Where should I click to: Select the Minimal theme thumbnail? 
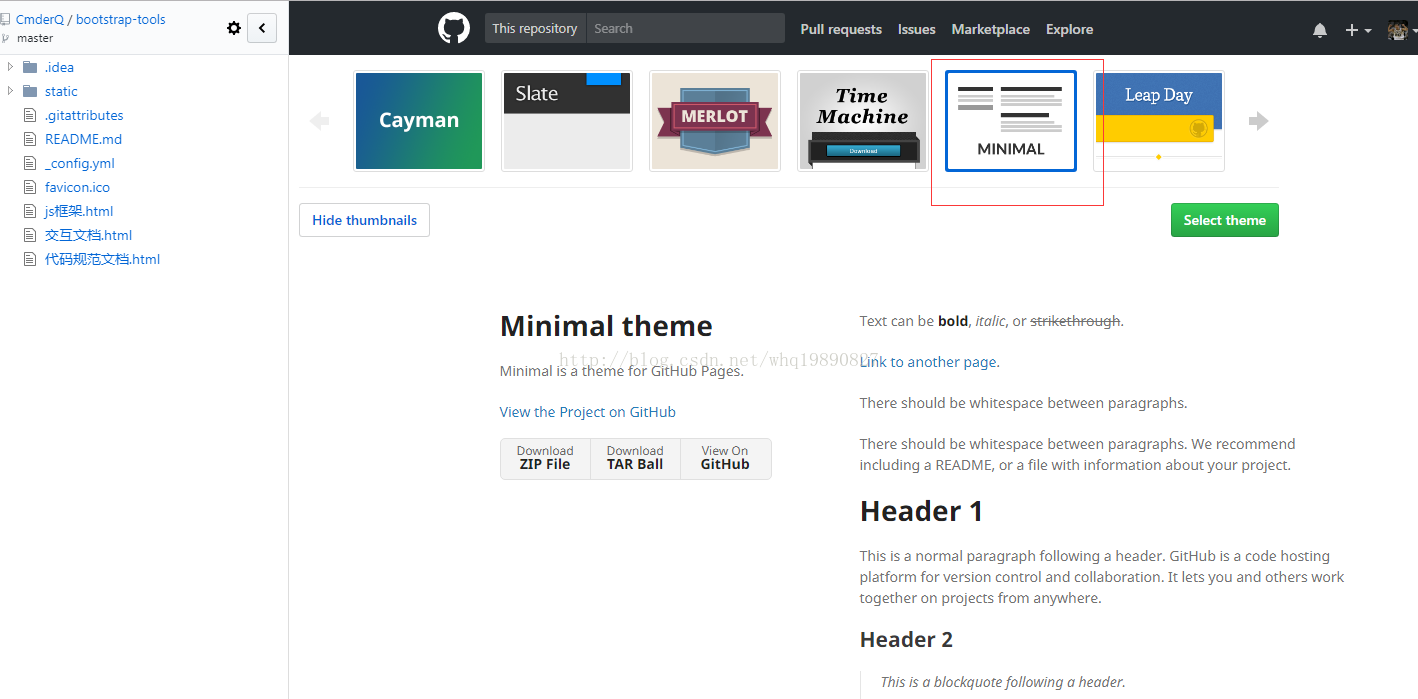(x=1011, y=121)
